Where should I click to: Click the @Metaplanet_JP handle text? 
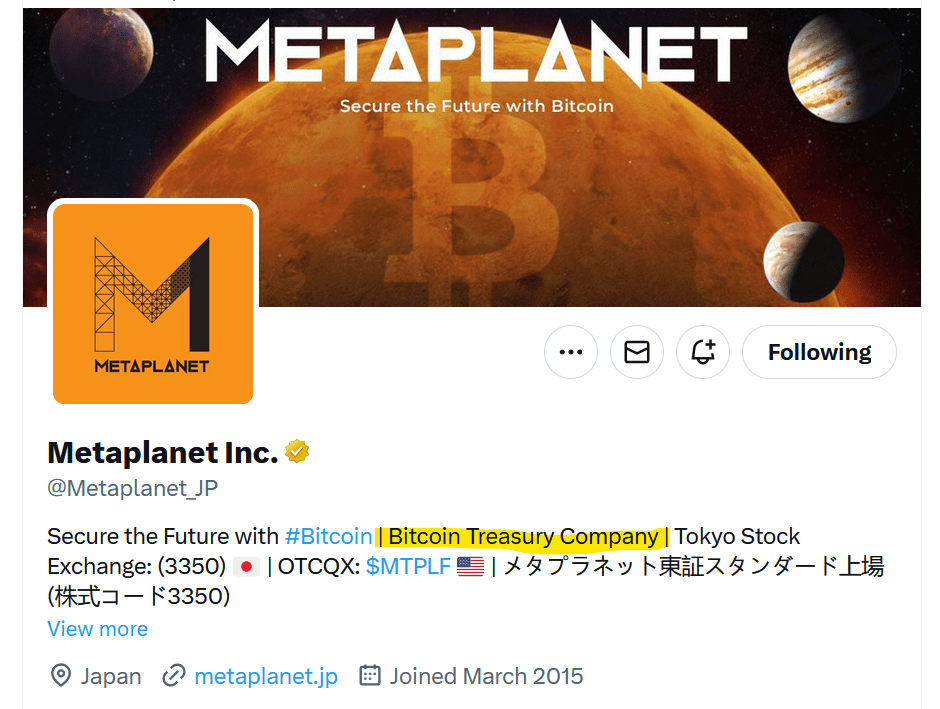click(132, 488)
